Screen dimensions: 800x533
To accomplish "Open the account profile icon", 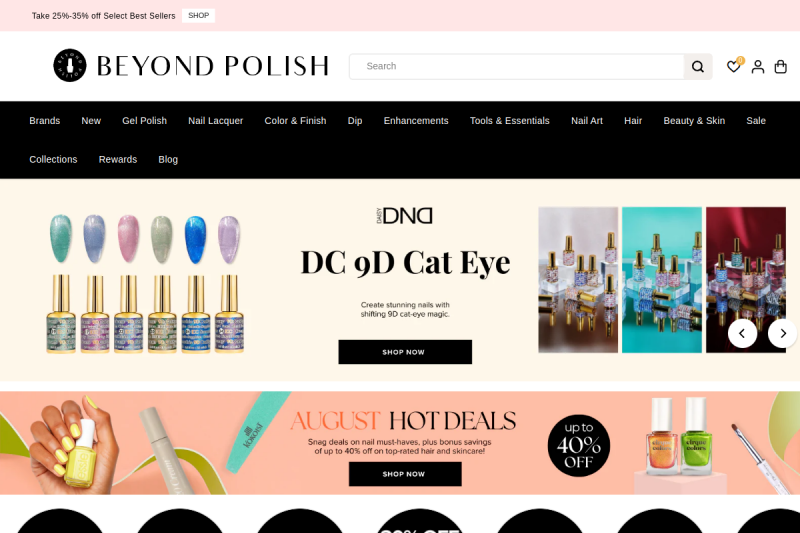I will pyautogui.click(x=758, y=66).
